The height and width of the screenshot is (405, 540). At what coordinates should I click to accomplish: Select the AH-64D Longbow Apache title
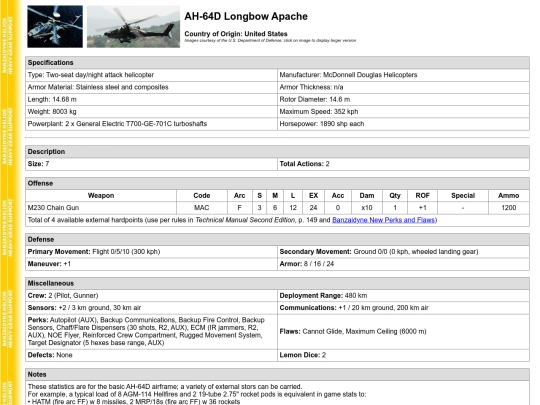246,16
